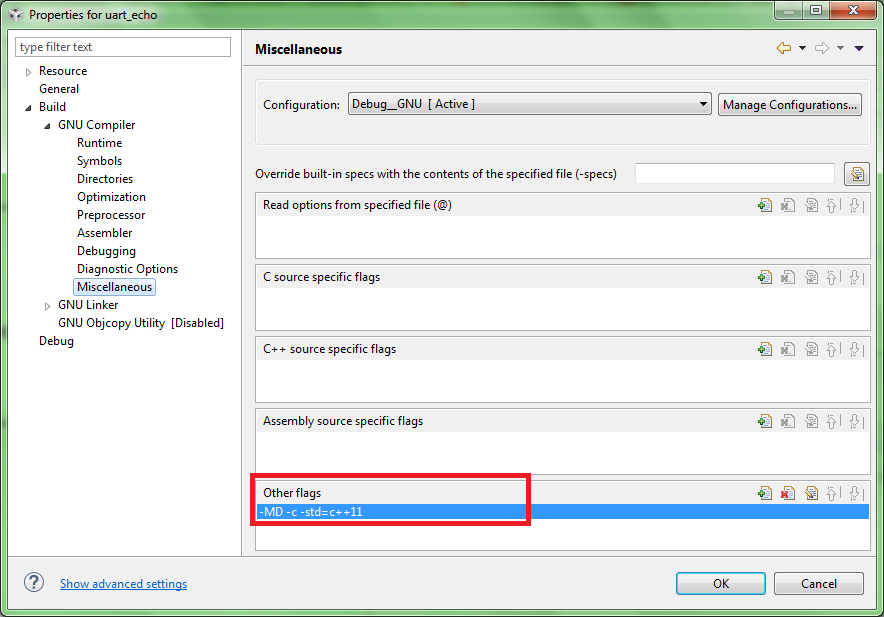Open the Configuration Debug__GNU combo box
884x617 pixels.
pos(529,104)
